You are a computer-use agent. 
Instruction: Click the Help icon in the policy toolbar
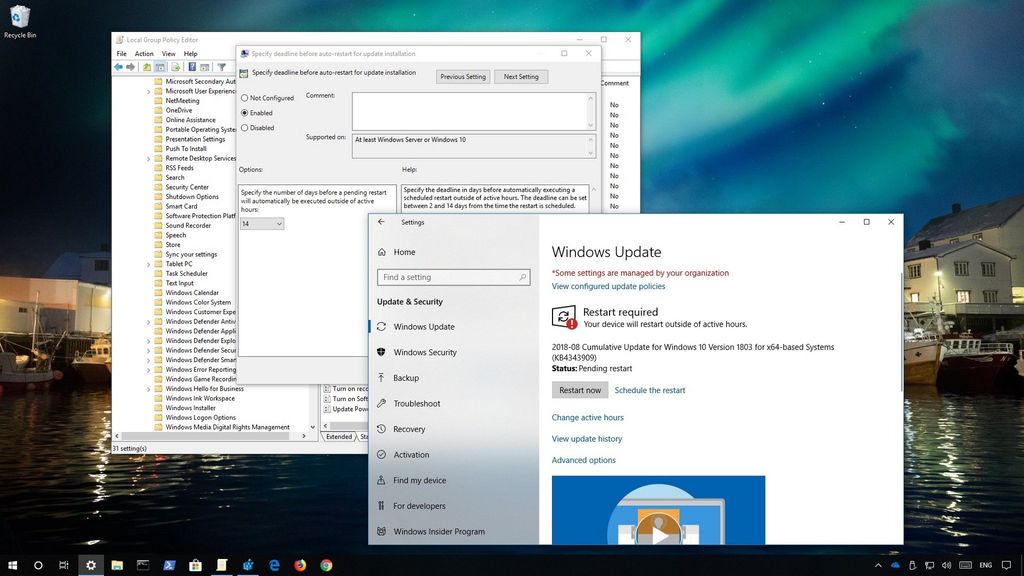point(194,67)
